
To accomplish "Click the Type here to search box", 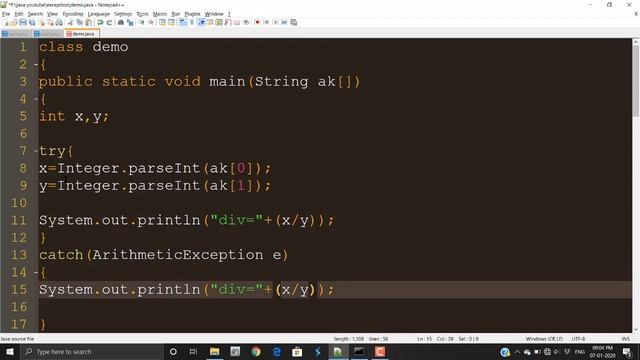I will 92,351.
